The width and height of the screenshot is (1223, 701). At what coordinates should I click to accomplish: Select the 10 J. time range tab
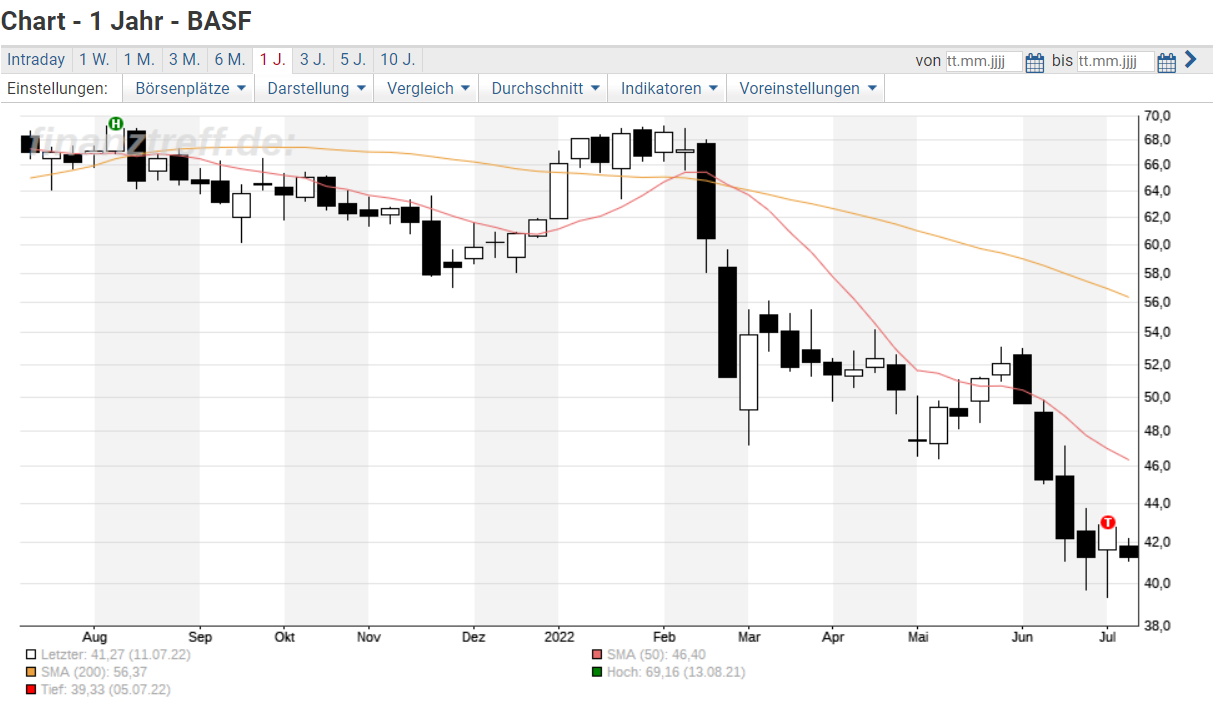tap(398, 60)
